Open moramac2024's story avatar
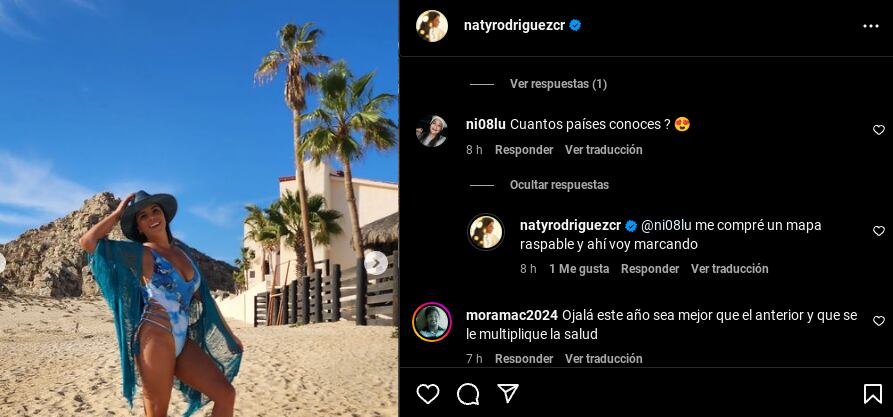893x417 pixels. [x=432, y=322]
